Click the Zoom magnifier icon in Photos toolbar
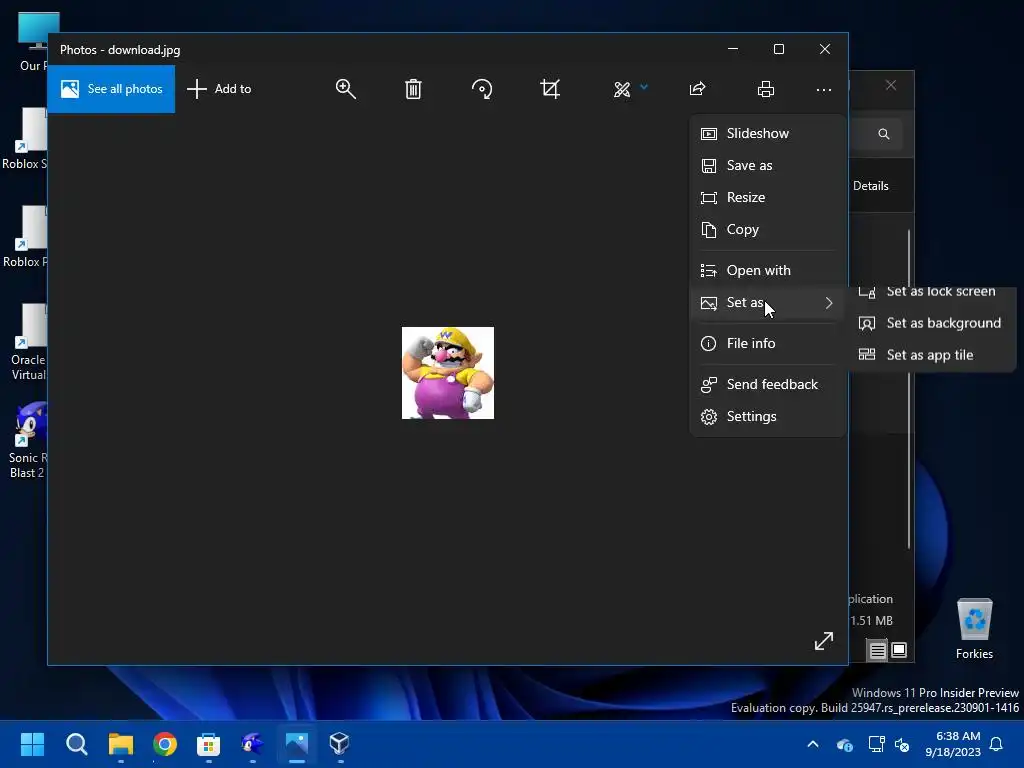Viewport: 1024px width, 768px height. (345, 89)
